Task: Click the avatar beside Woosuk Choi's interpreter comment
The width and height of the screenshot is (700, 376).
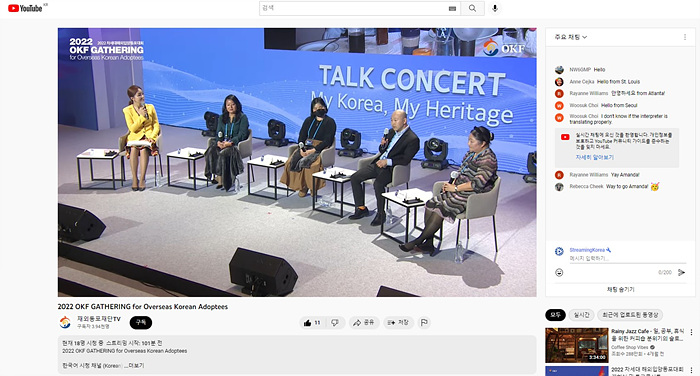Action: [559, 117]
